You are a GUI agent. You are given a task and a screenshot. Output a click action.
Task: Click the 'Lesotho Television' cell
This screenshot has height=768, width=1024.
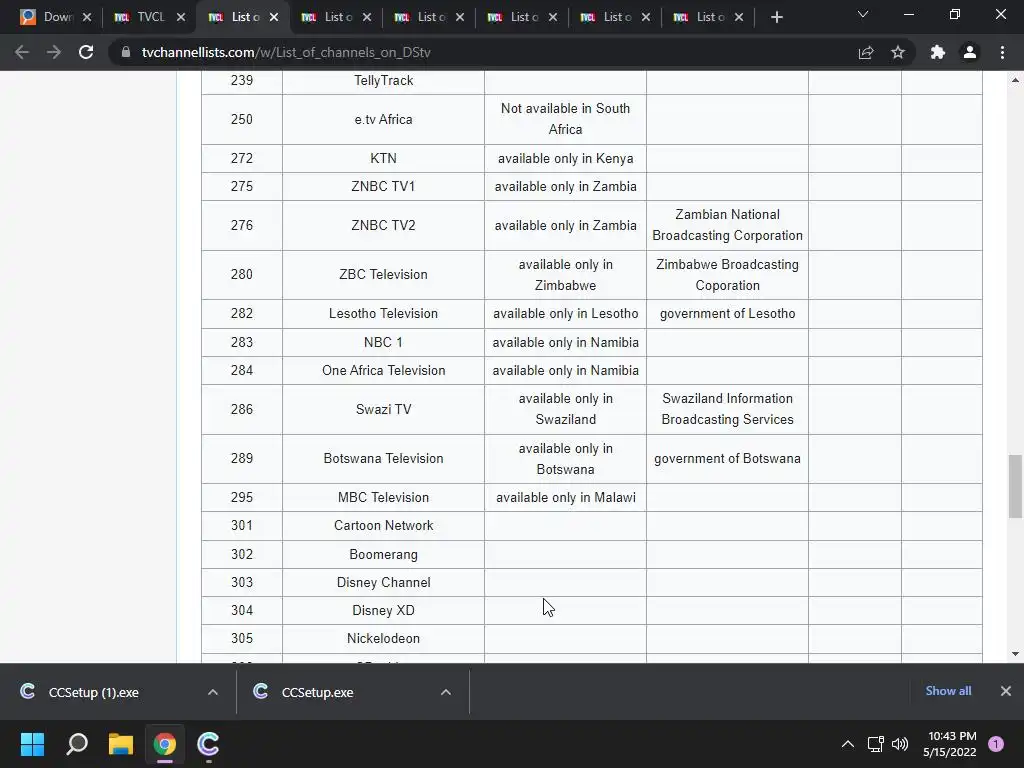[383, 313]
